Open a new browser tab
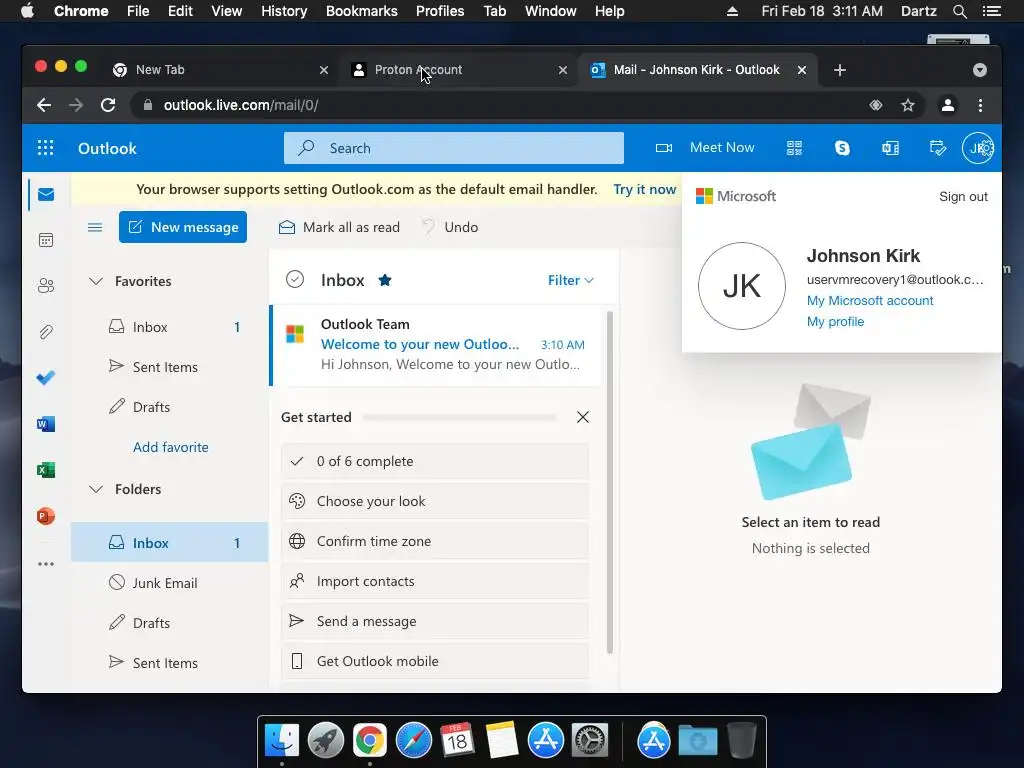 pos(840,70)
